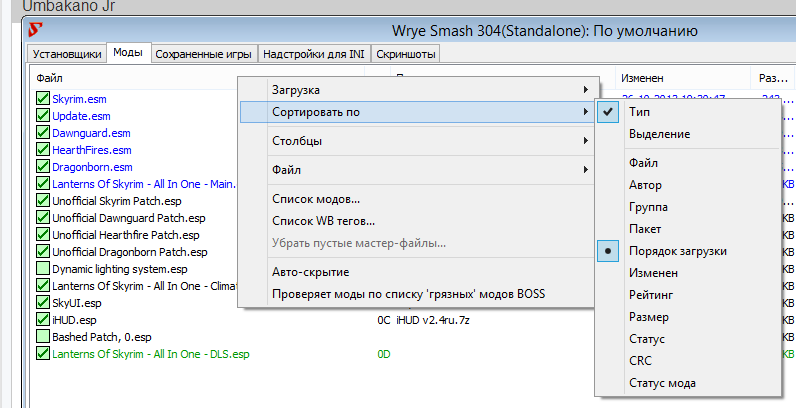796x408 pixels.
Task: Sort by Файл in submenu
Action: tap(688, 163)
